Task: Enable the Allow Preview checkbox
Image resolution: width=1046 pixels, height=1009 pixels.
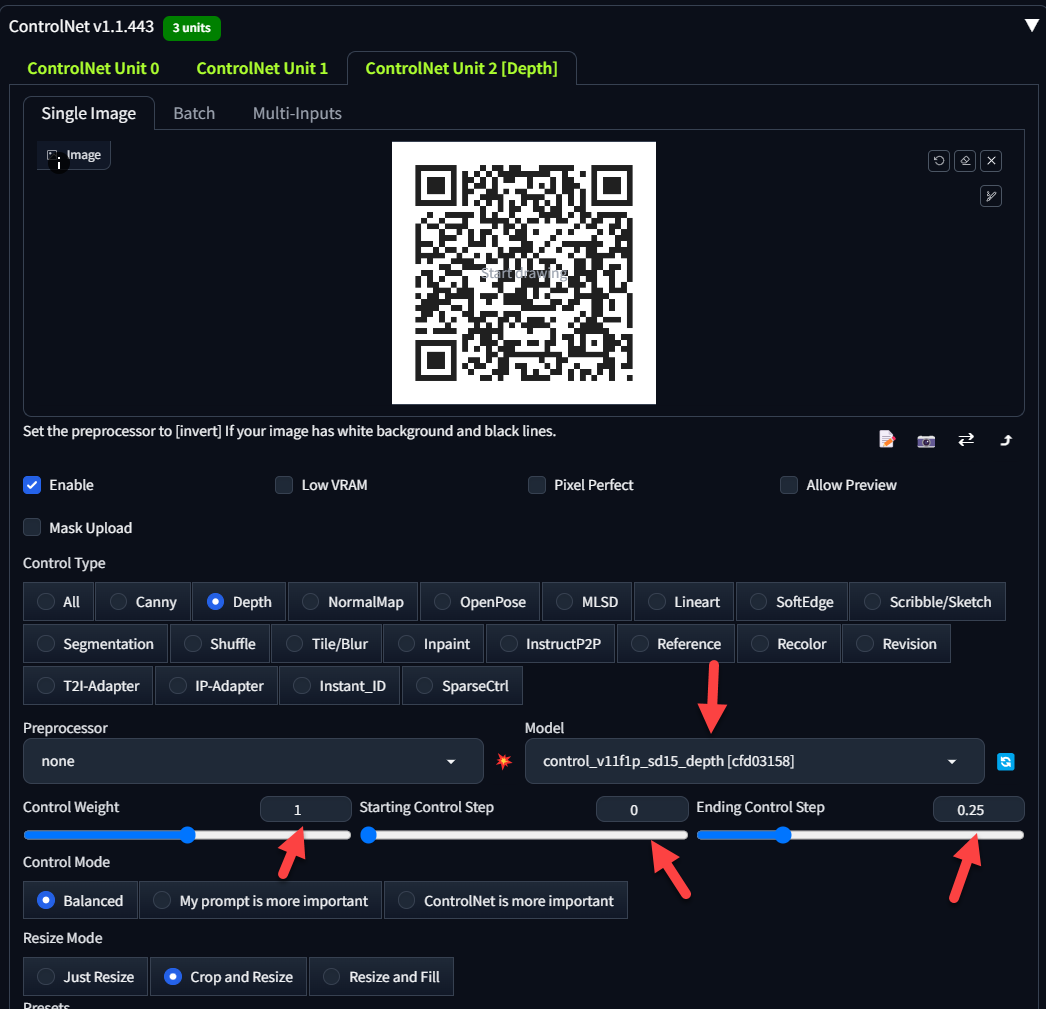Action: (x=789, y=485)
